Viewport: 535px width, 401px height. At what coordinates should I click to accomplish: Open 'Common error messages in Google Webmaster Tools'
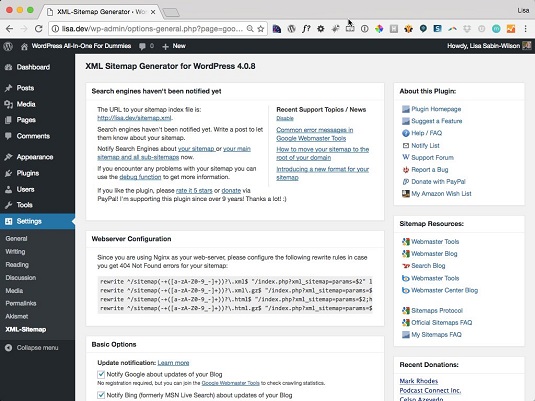pyautogui.click(x=315, y=134)
